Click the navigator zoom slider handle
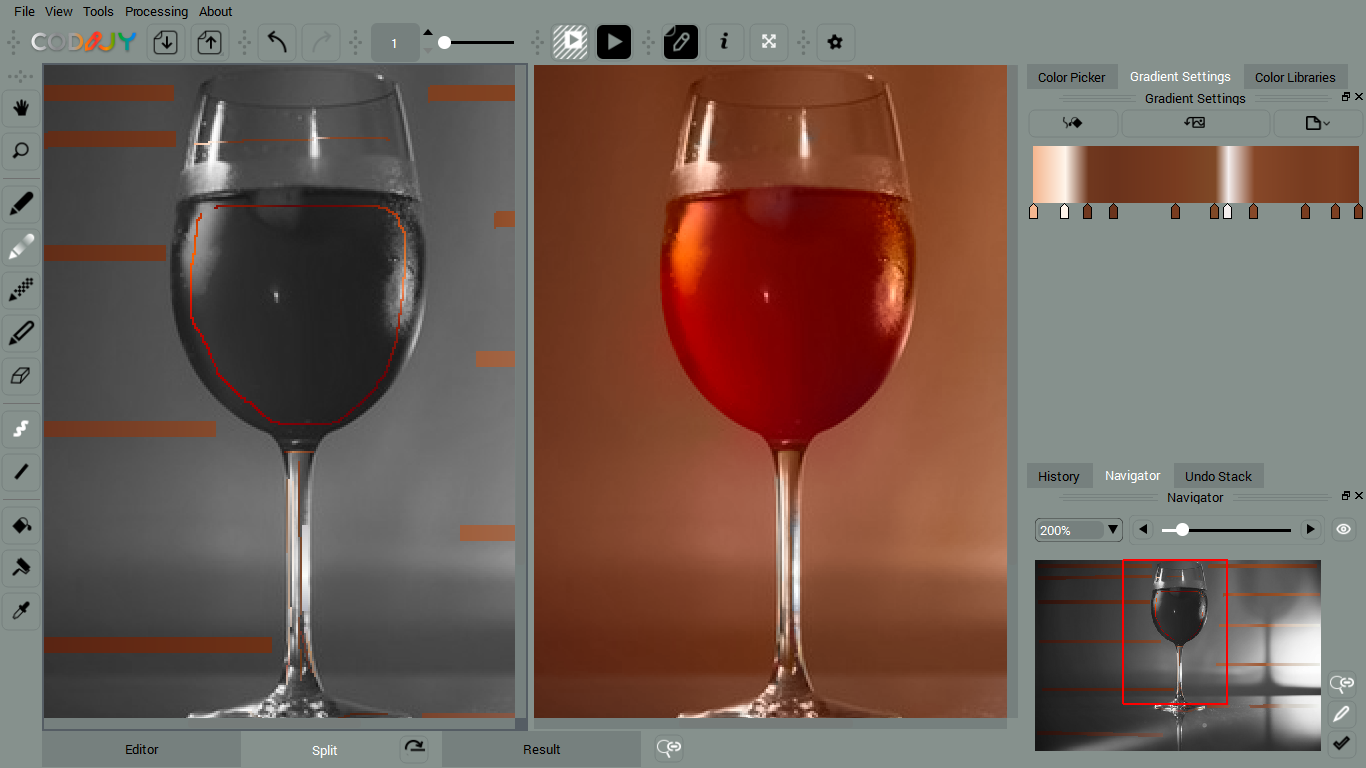Screen dimensions: 1366x768 click(x=1182, y=529)
